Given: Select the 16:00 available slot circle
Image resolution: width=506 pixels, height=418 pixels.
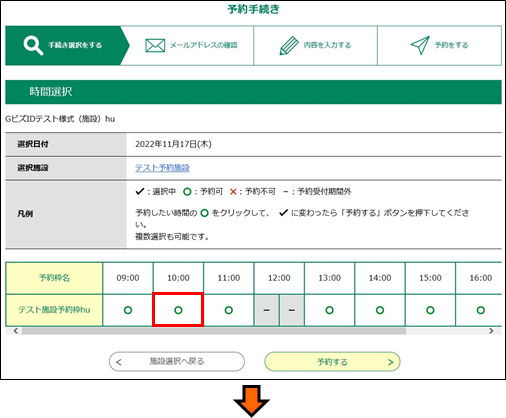Looking at the screenshot, I should [481, 310].
